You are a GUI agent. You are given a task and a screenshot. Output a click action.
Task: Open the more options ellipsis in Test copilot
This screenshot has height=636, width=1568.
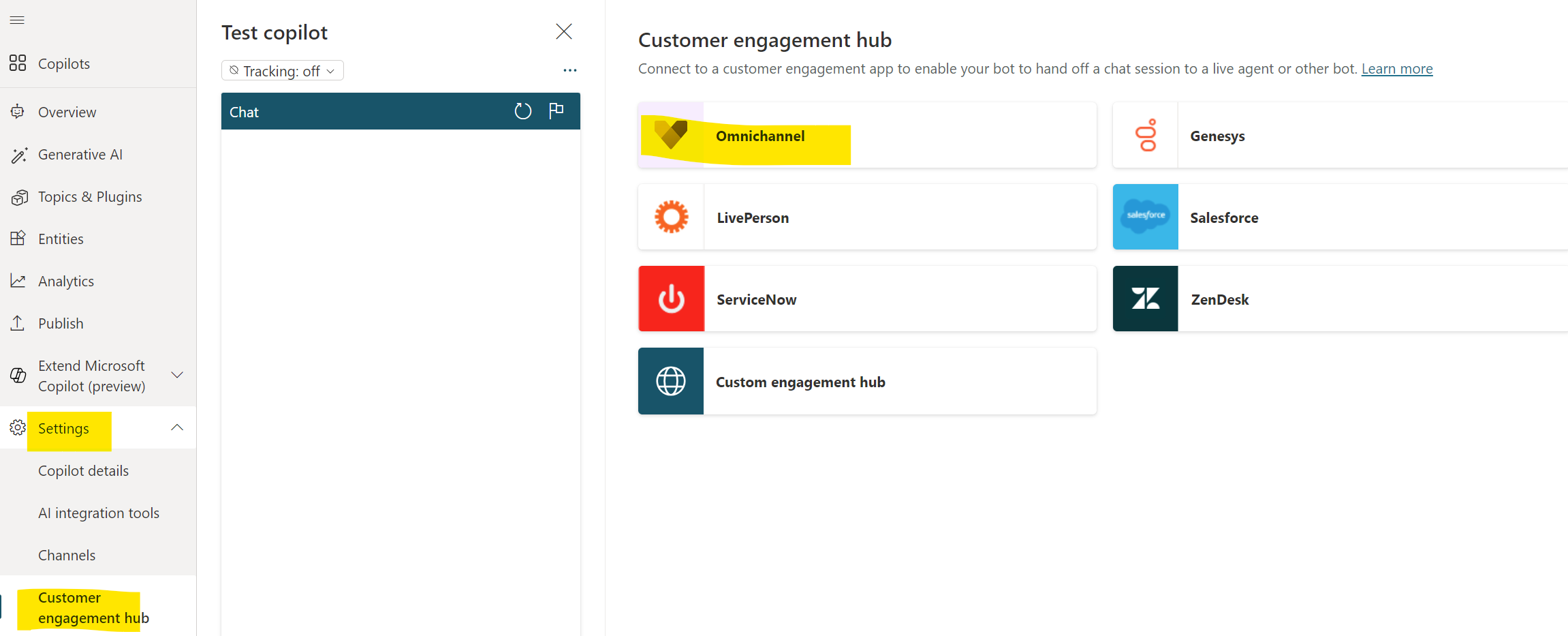click(570, 70)
